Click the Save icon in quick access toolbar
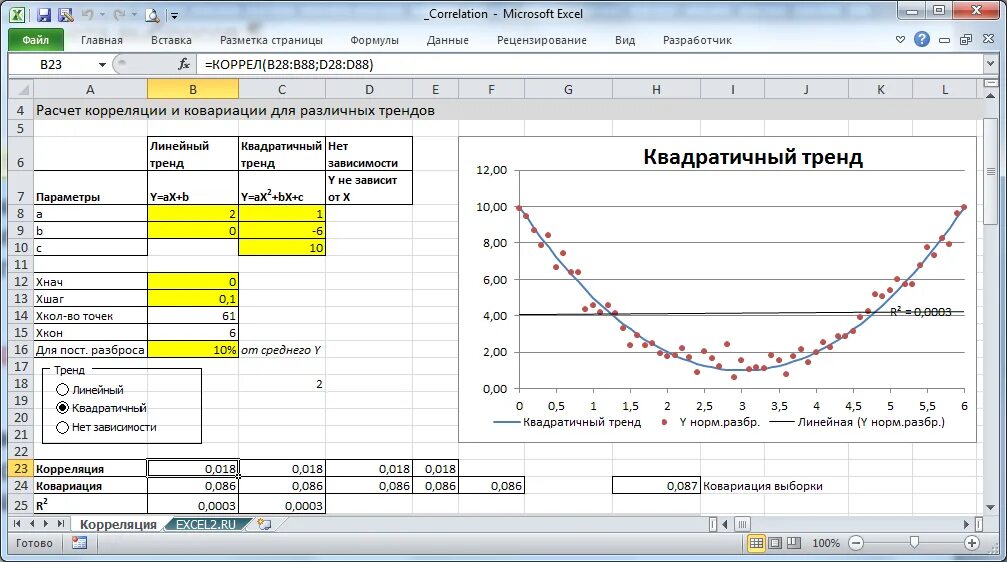 pyautogui.click(x=44, y=14)
